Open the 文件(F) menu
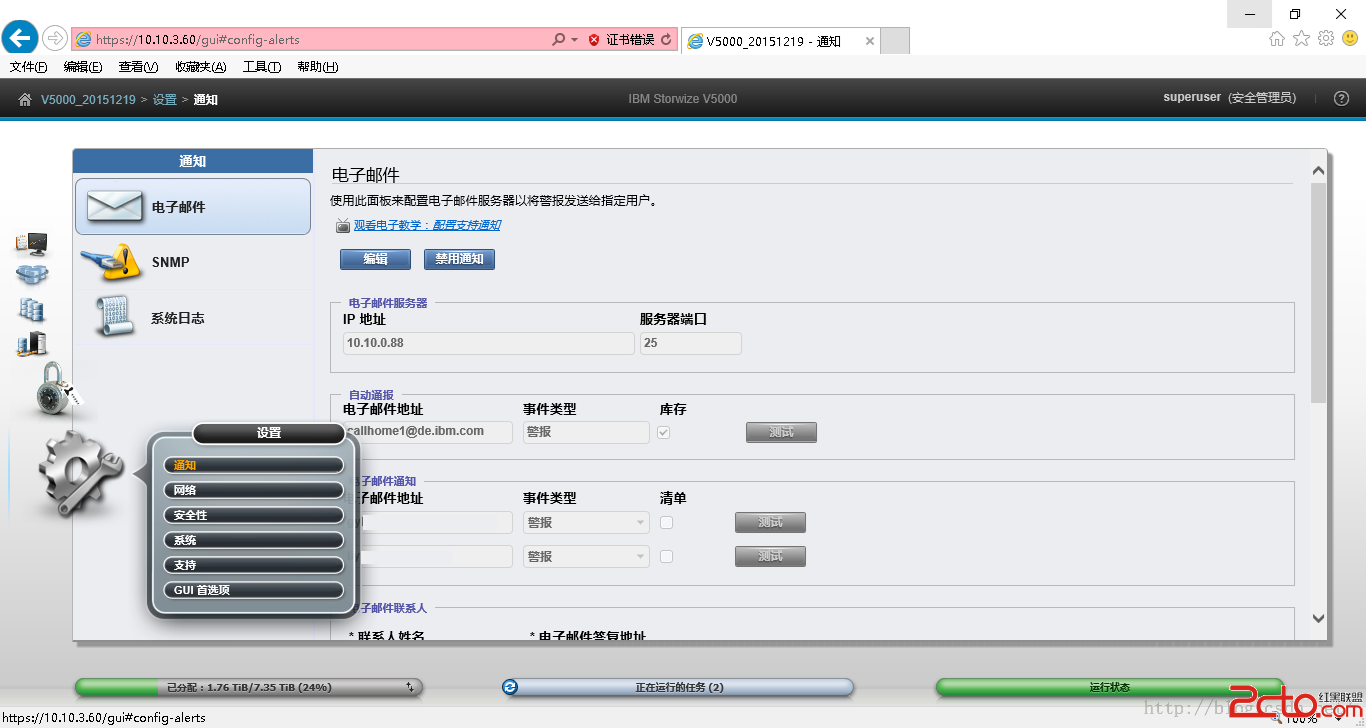This screenshot has height=728, width=1366. coord(29,67)
